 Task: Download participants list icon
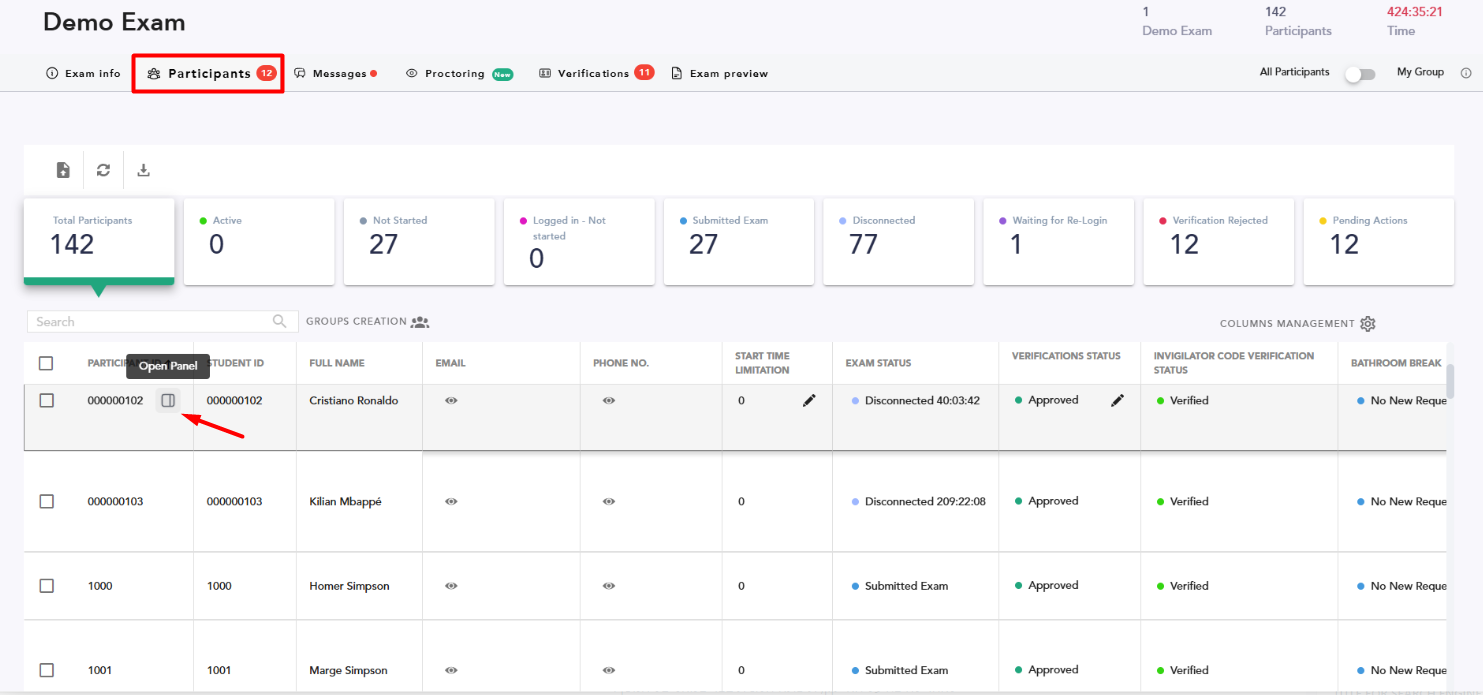tap(143, 170)
